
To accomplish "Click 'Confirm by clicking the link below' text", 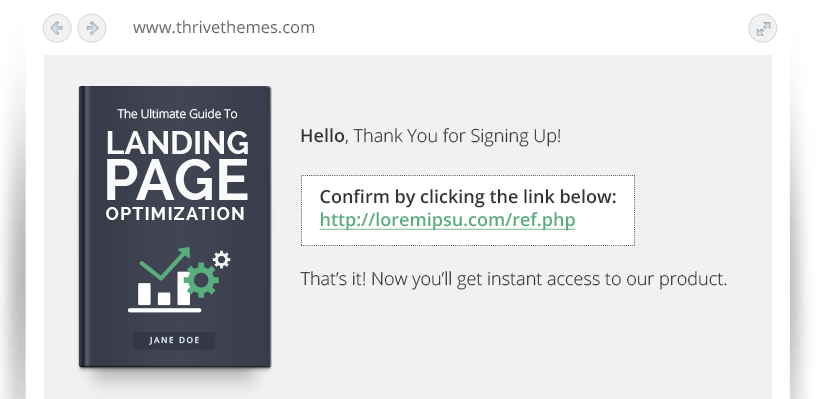I will pyautogui.click(x=468, y=197).
